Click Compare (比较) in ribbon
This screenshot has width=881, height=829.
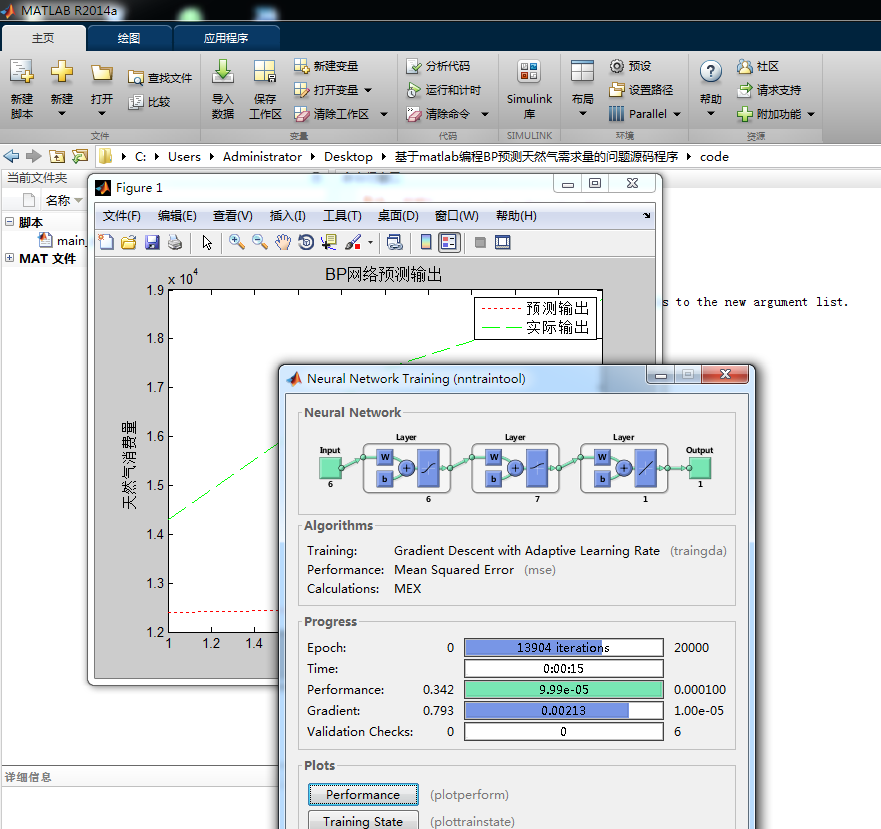[149, 102]
